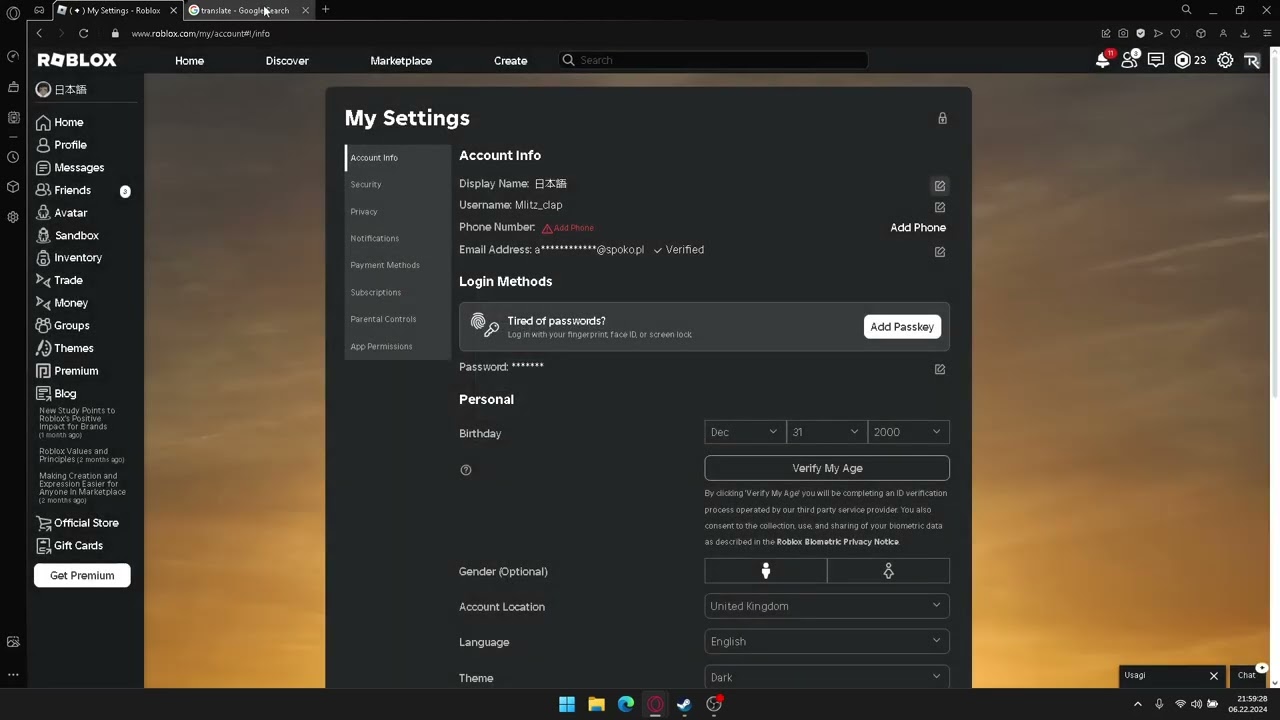Open the Chat panel button

tap(1248, 676)
